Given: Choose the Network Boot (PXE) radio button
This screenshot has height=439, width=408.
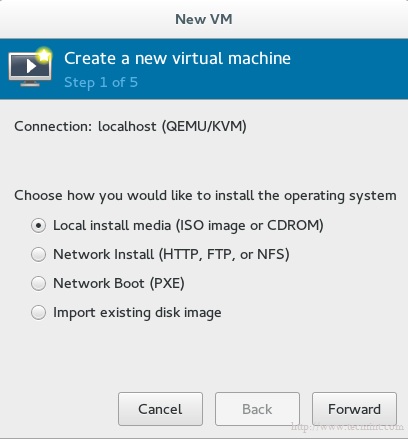Looking at the screenshot, I should (x=38, y=284).
